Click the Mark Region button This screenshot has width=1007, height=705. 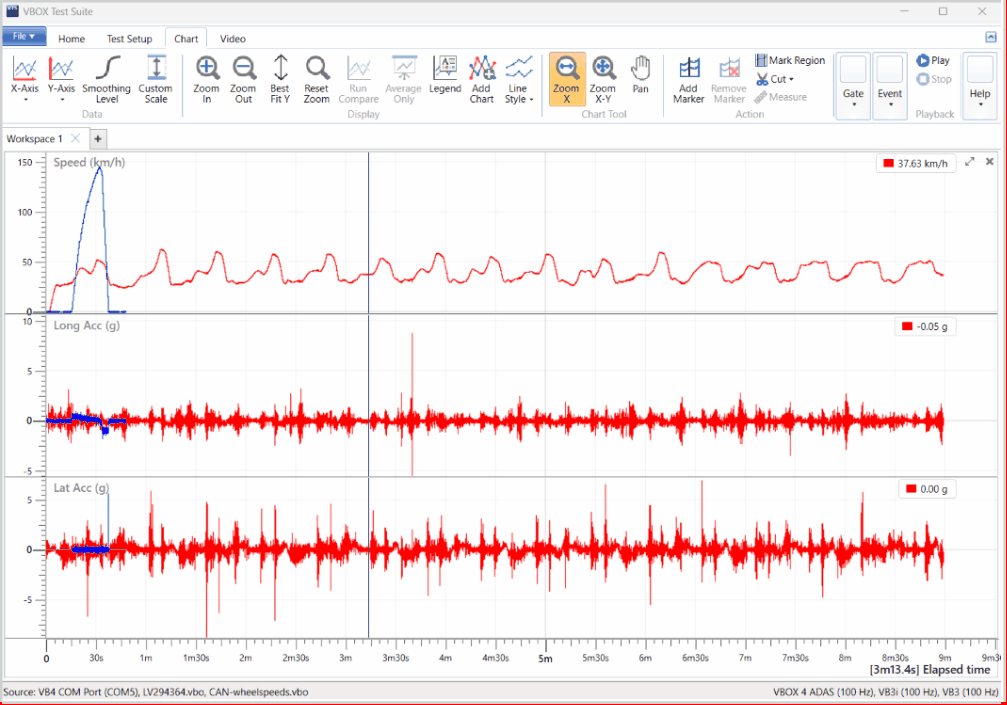tap(790, 61)
